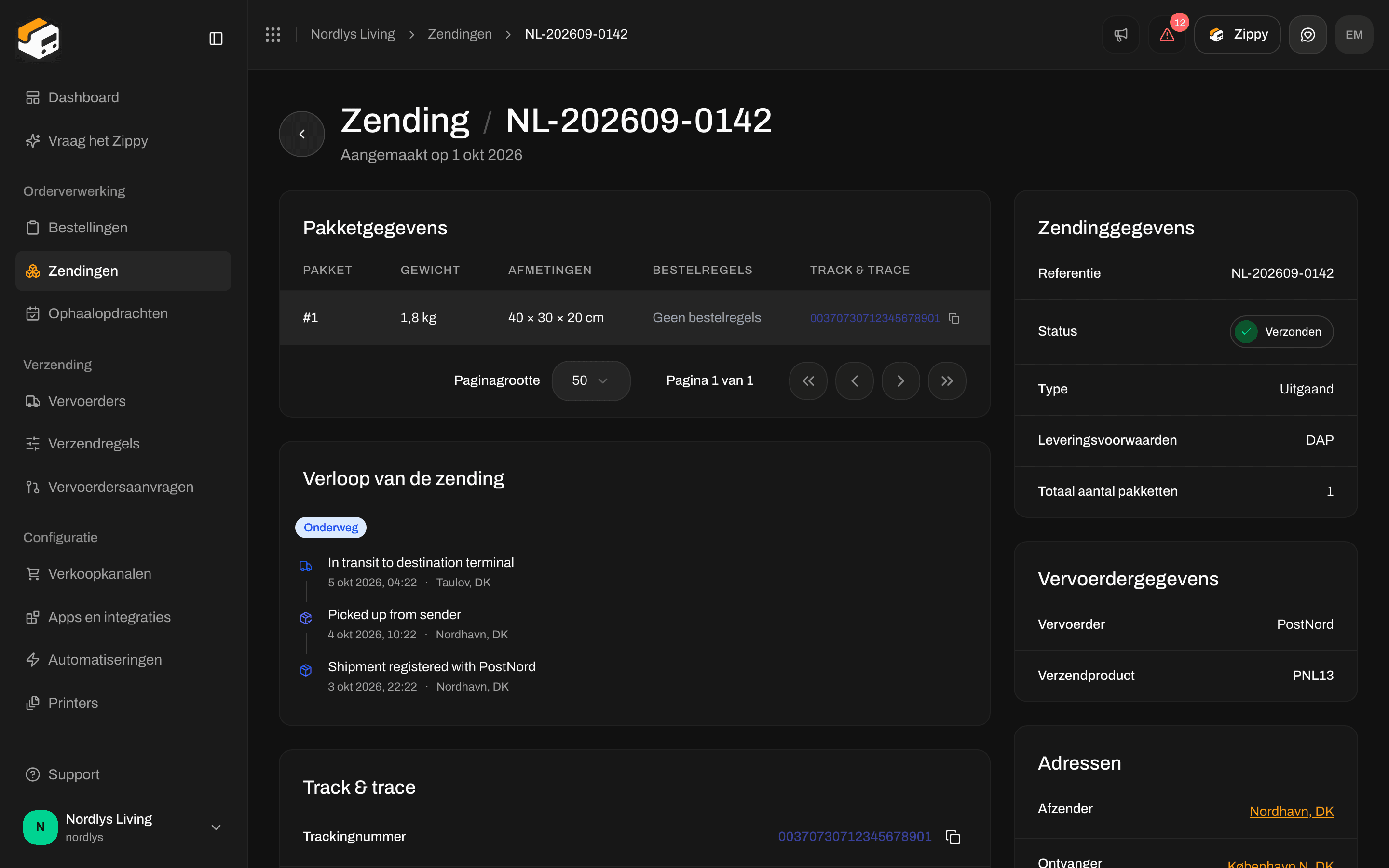
Task: Click the Afmetingen column header
Action: 550,270
